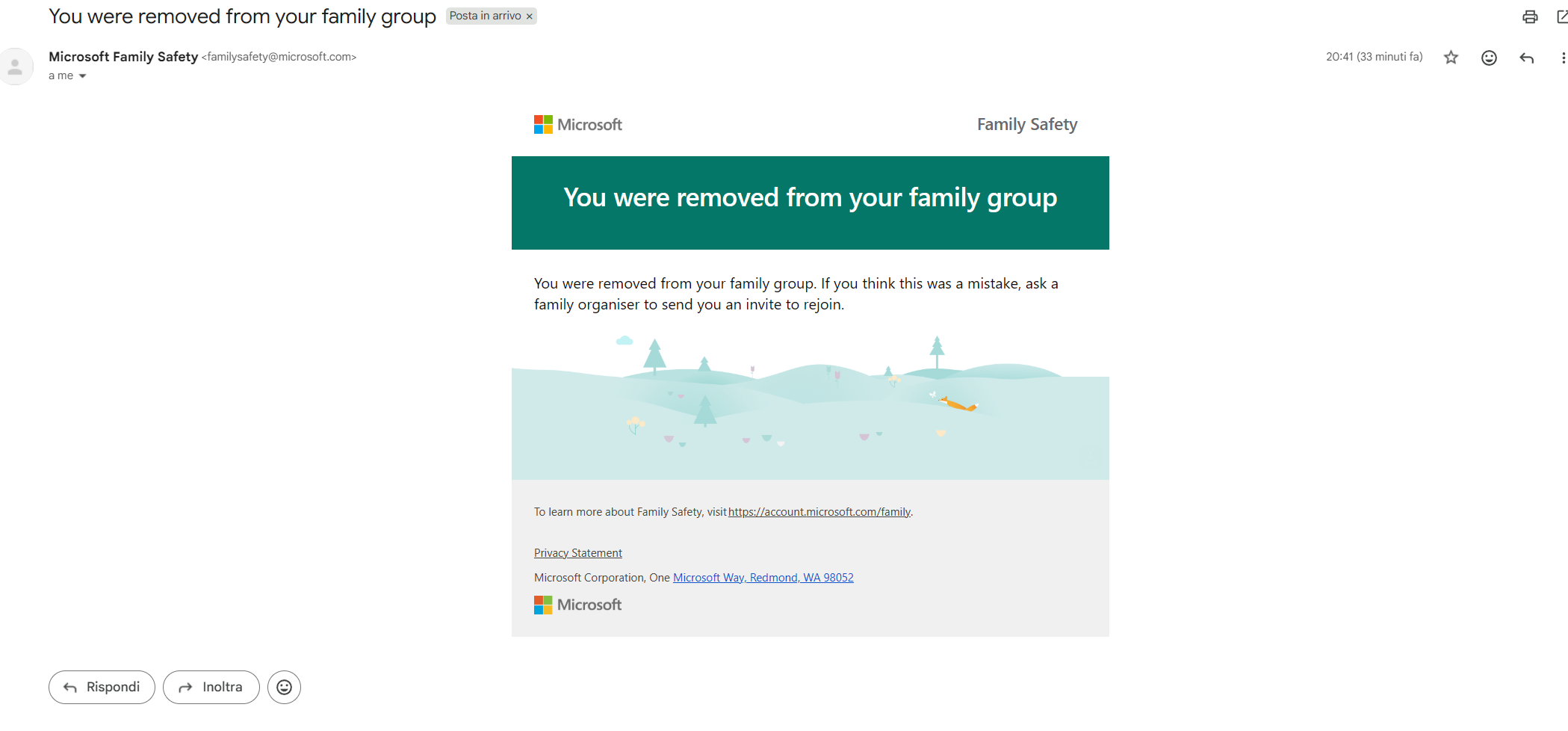
Task: Click the email subject line at top
Action: click(242, 16)
